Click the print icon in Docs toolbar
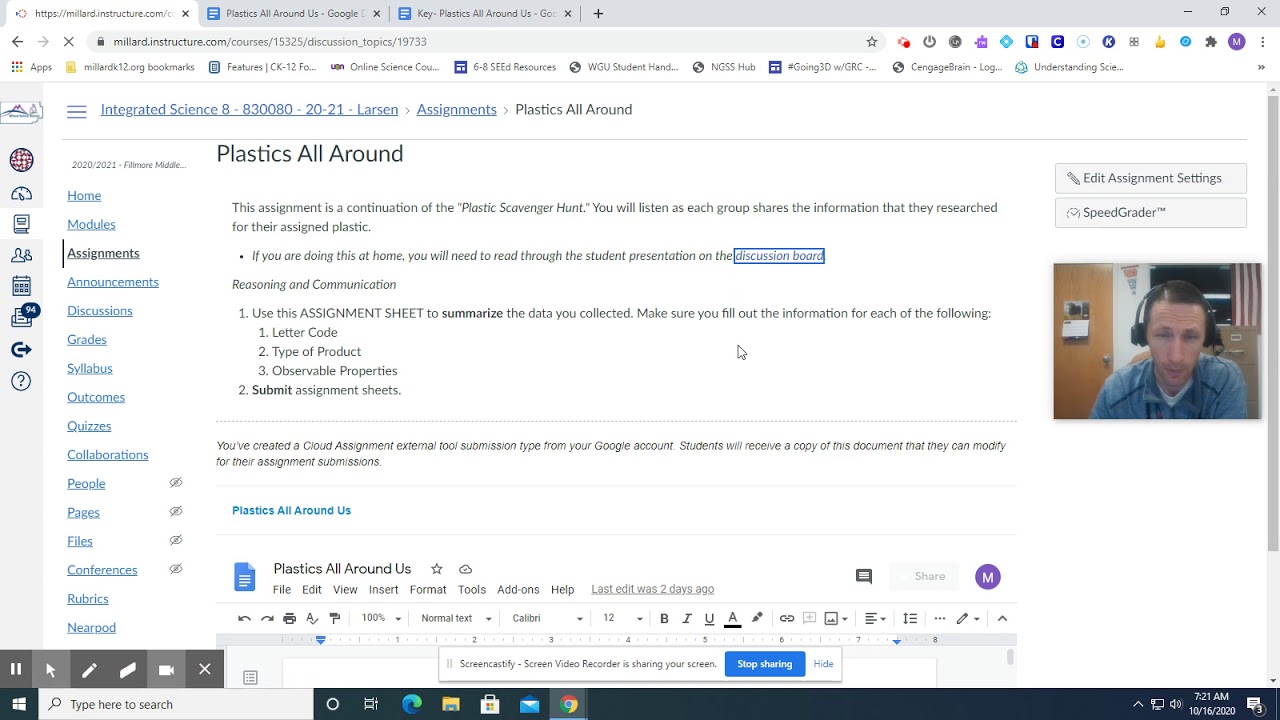Image resolution: width=1280 pixels, height=720 pixels. point(289,618)
